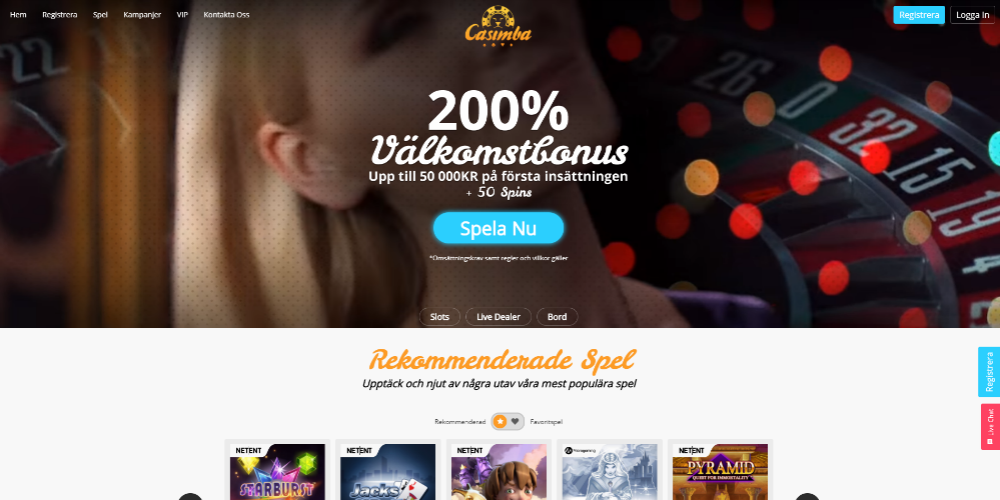Click the Casimba lion logo
1000x500 pixels.
[x=498, y=27]
